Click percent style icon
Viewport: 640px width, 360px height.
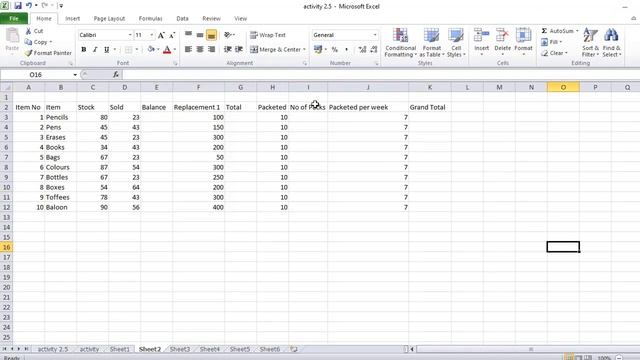point(335,49)
